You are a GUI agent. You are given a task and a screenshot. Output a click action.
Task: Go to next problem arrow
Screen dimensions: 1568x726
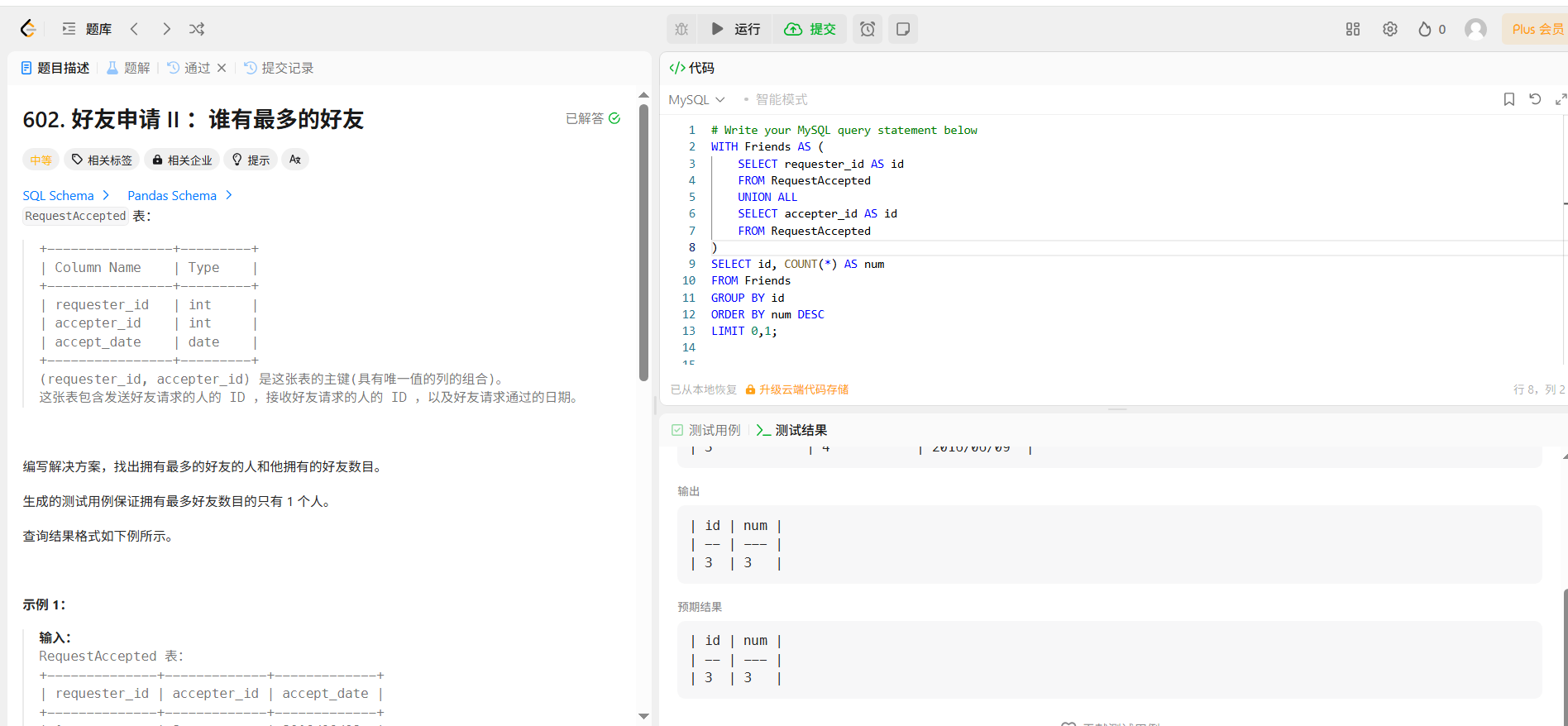tap(166, 29)
